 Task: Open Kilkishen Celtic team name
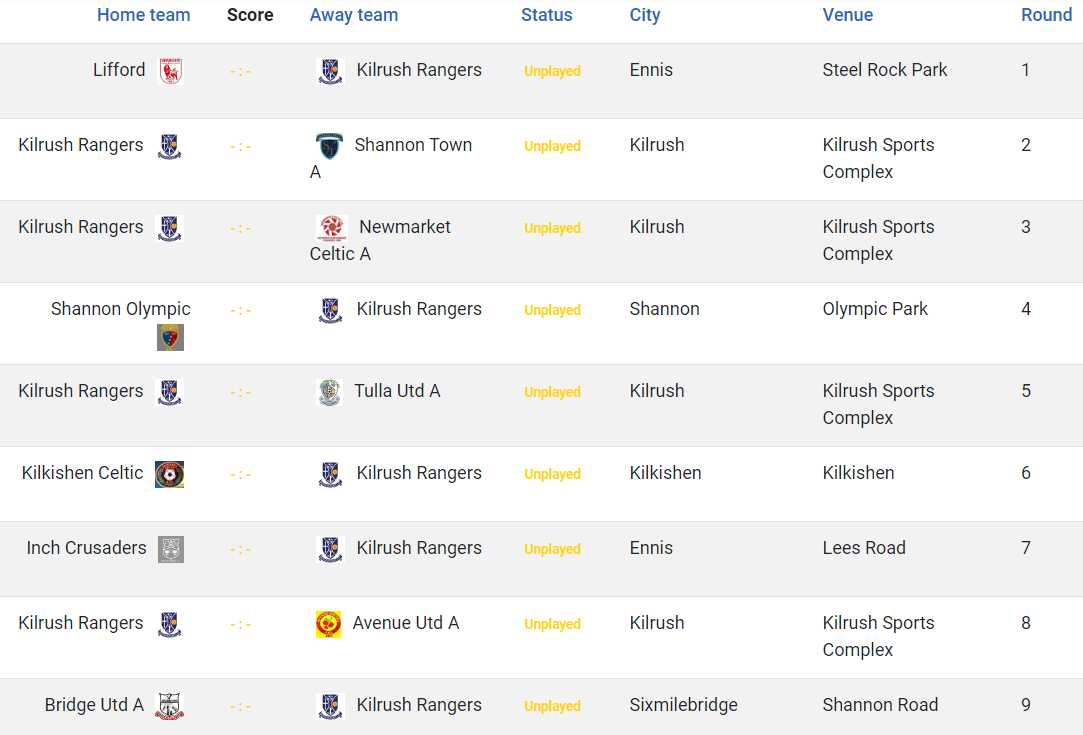click(x=82, y=472)
